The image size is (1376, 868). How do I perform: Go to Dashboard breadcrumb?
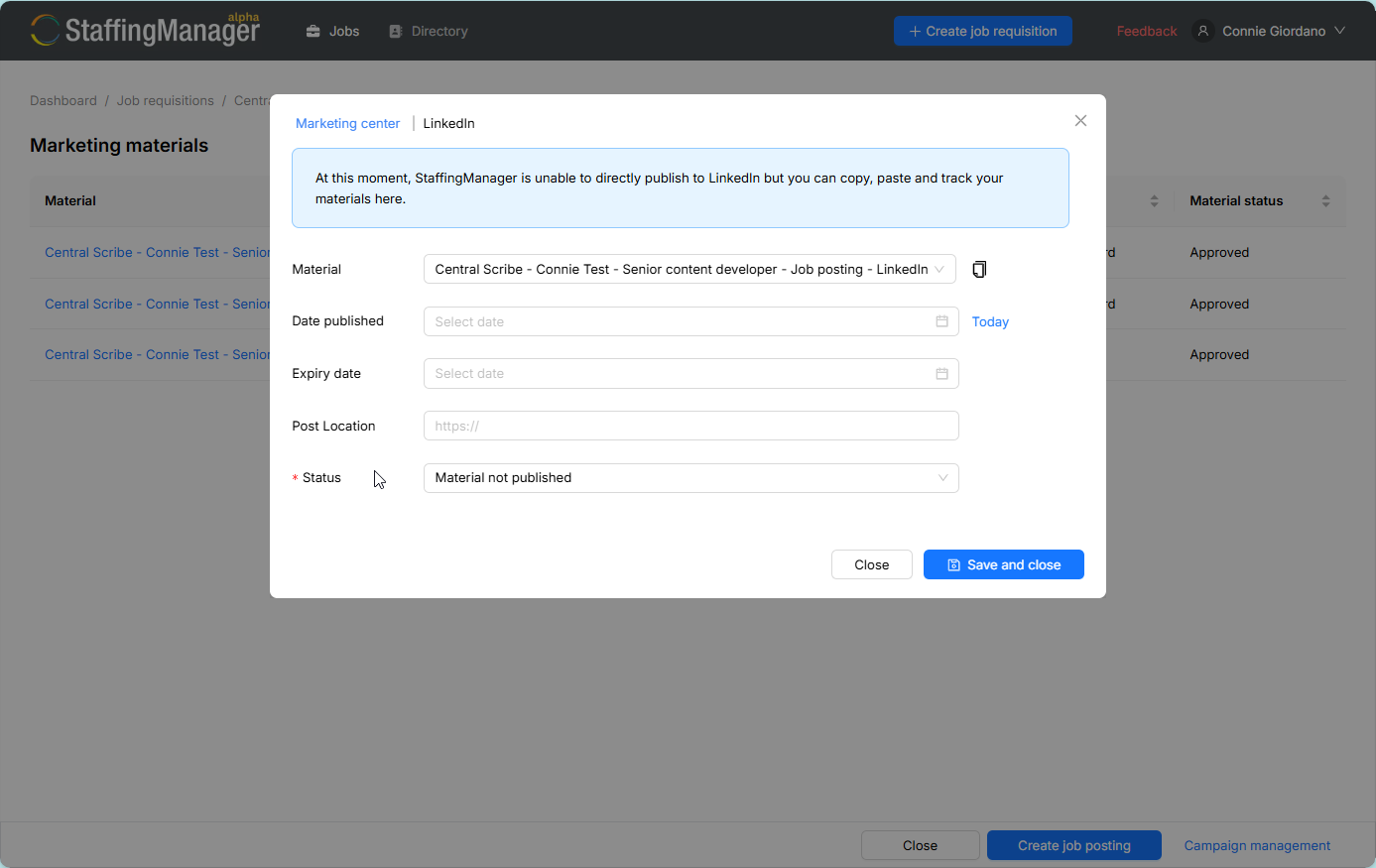63,101
